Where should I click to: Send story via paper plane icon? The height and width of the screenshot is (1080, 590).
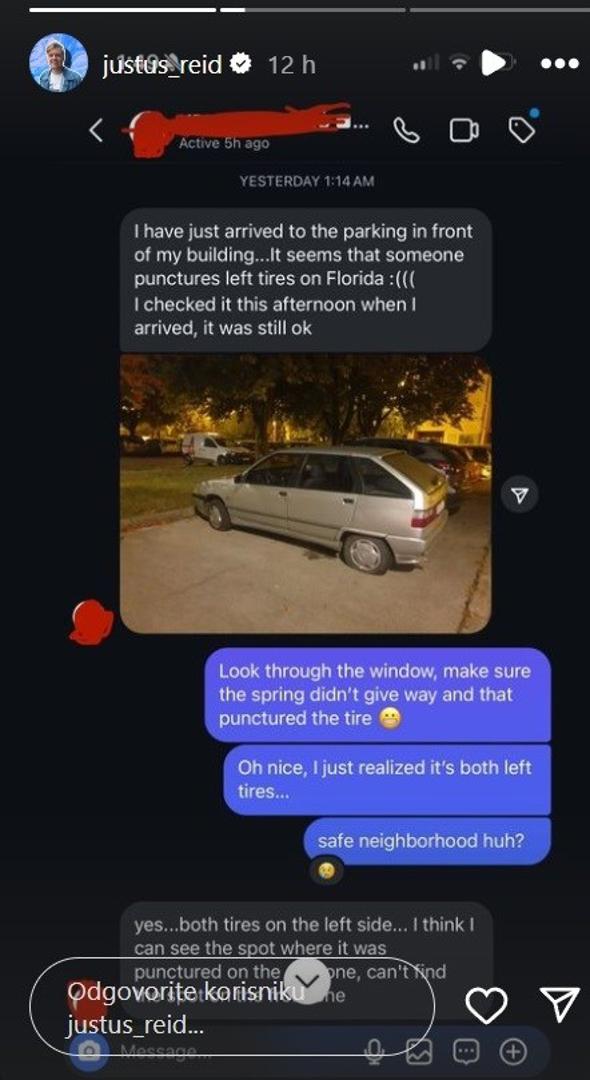point(559,1004)
